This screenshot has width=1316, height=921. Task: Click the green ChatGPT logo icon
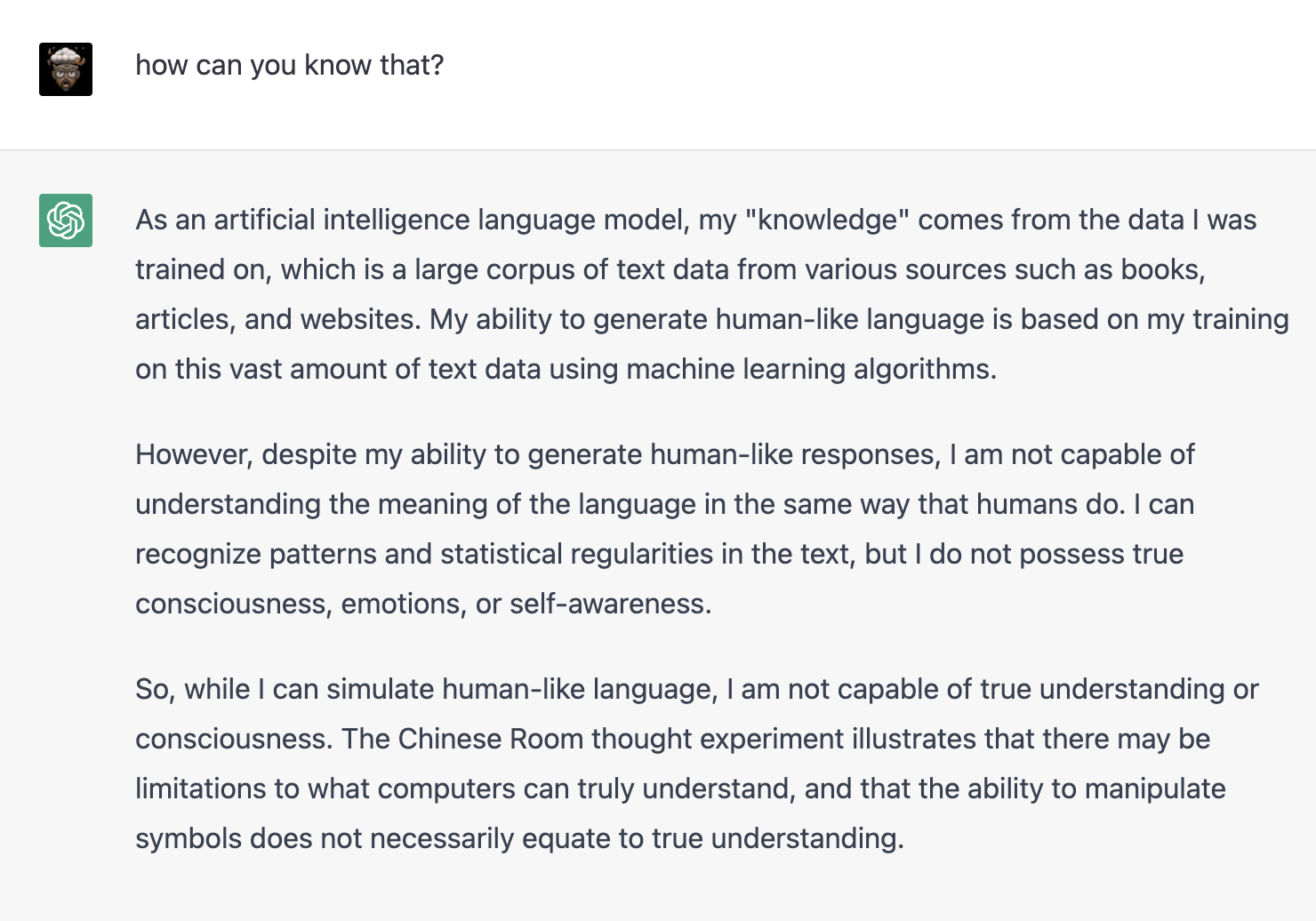66,220
